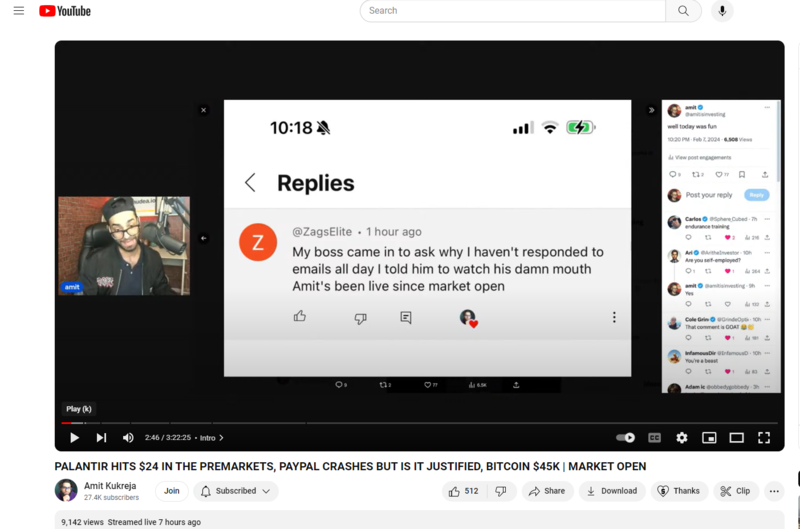This screenshot has width=800, height=529.
Task: Open more actions three-dot menu
Action: [x=774, y=491]
